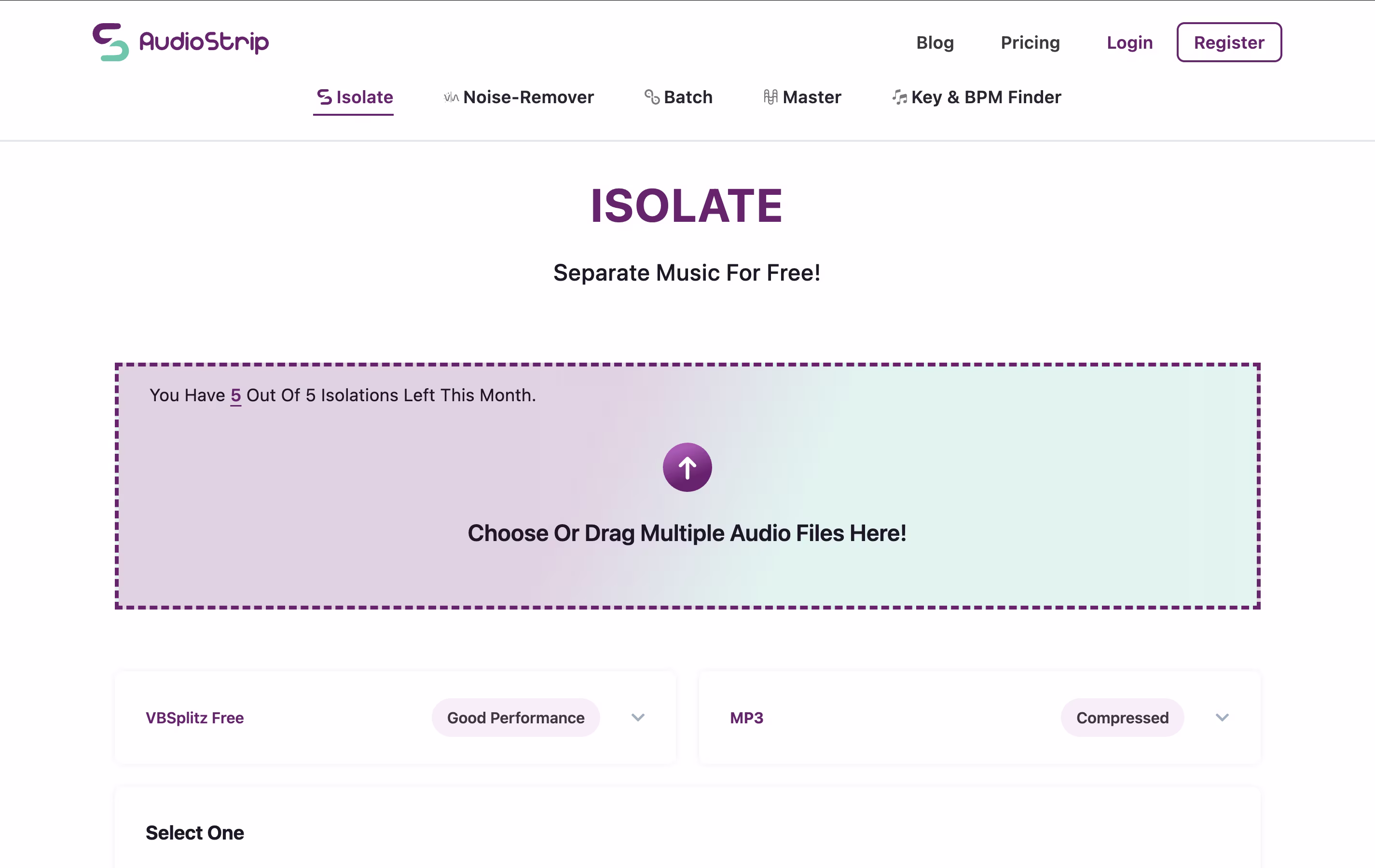This screenshot has height=868, width=1375.
Task: Click the MP3 format label
Action: coord(746,718)
